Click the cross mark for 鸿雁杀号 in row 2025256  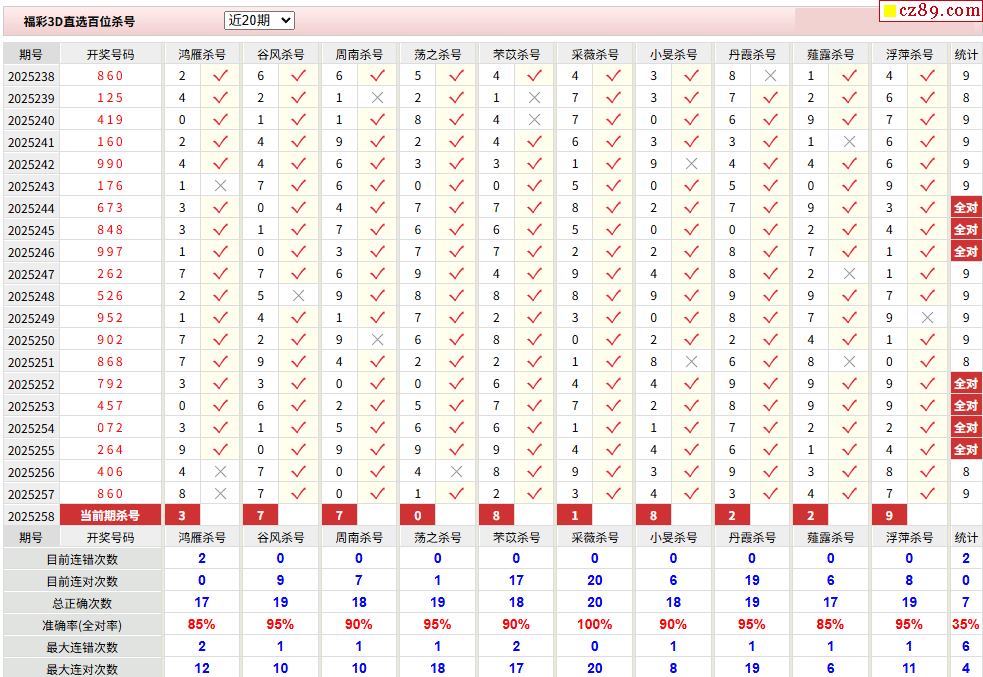pyautogui.click(x=220, y=472)
